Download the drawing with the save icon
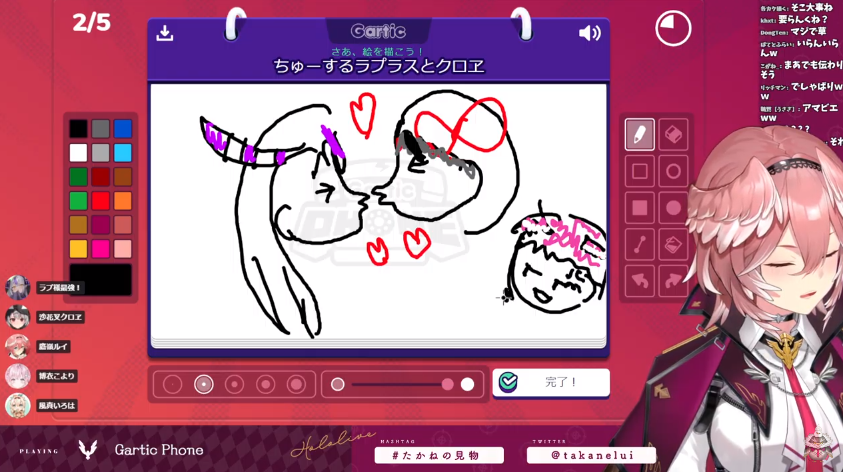Image resolution: width=843 pixels, height=472 pixels. (165, 33)
